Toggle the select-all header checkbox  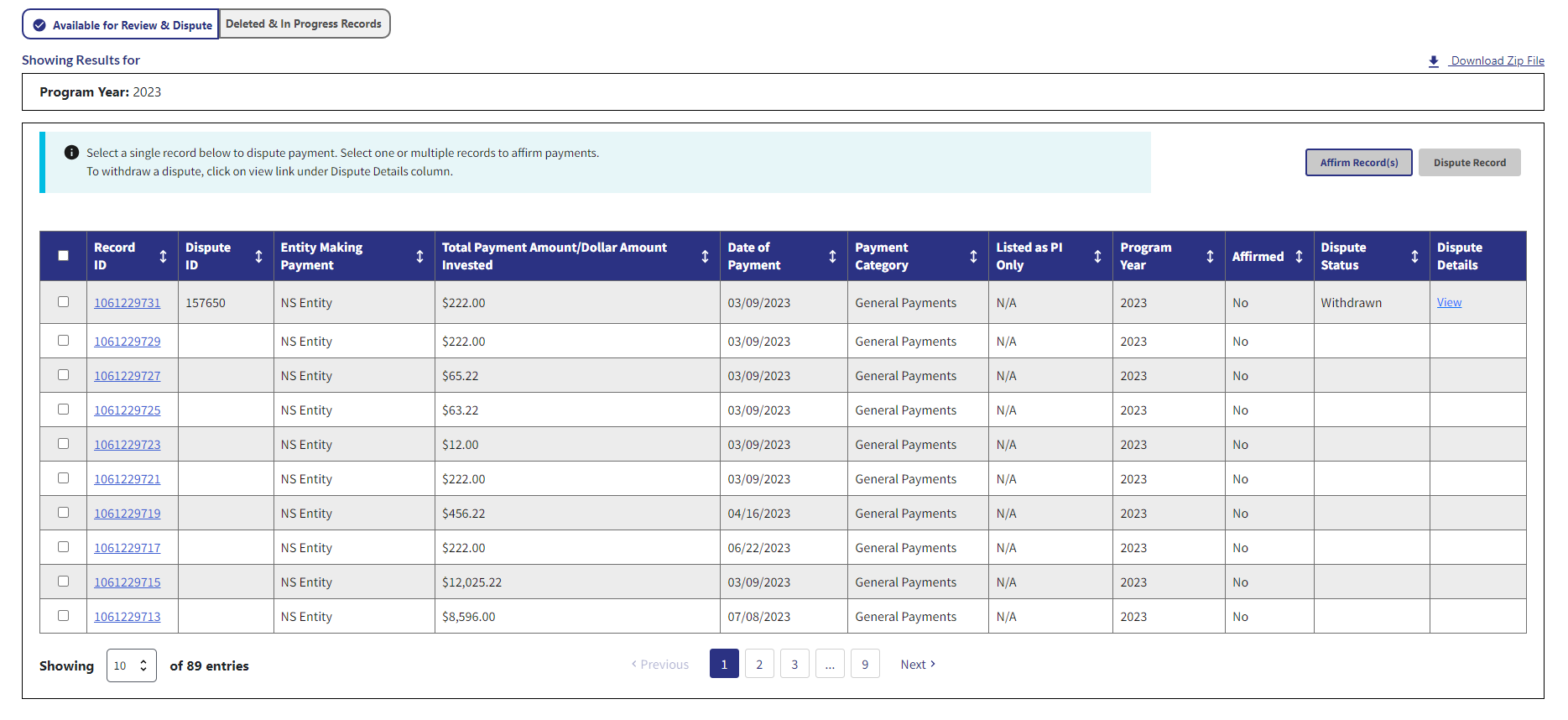(x=64, y=256)
